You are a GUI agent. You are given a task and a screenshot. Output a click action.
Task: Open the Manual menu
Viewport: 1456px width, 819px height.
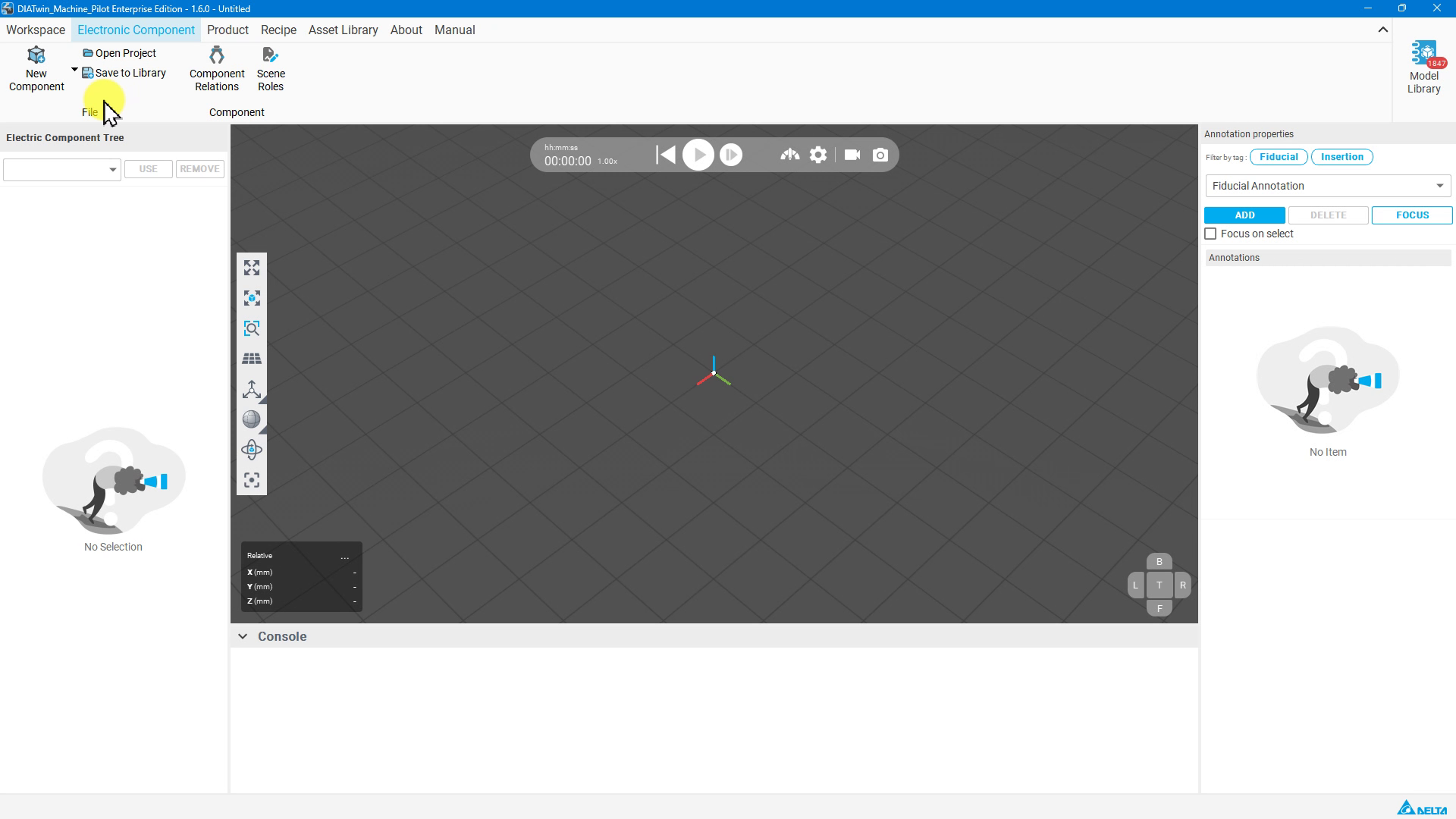(x=454, y=30)
